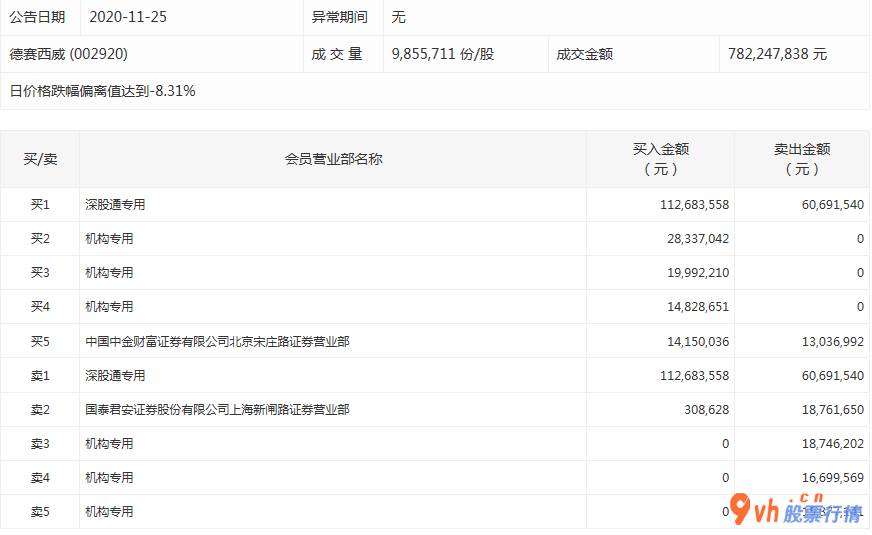Click the 公告日期 label
872x535 pixels.
coord(37,17)
